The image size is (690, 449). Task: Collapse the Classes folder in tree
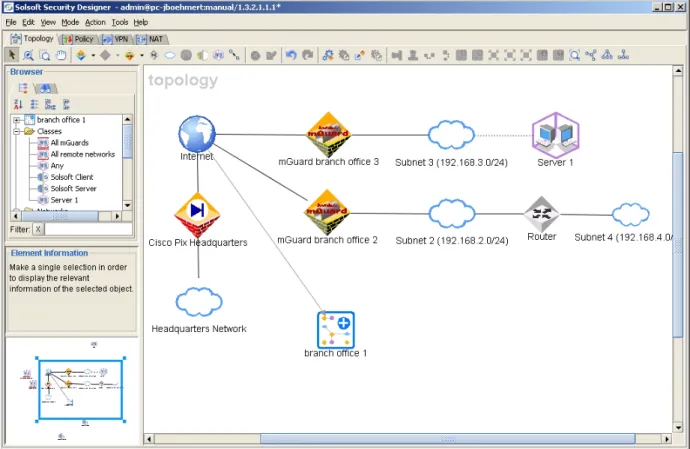pyautogui.click(x=16, y=131)
